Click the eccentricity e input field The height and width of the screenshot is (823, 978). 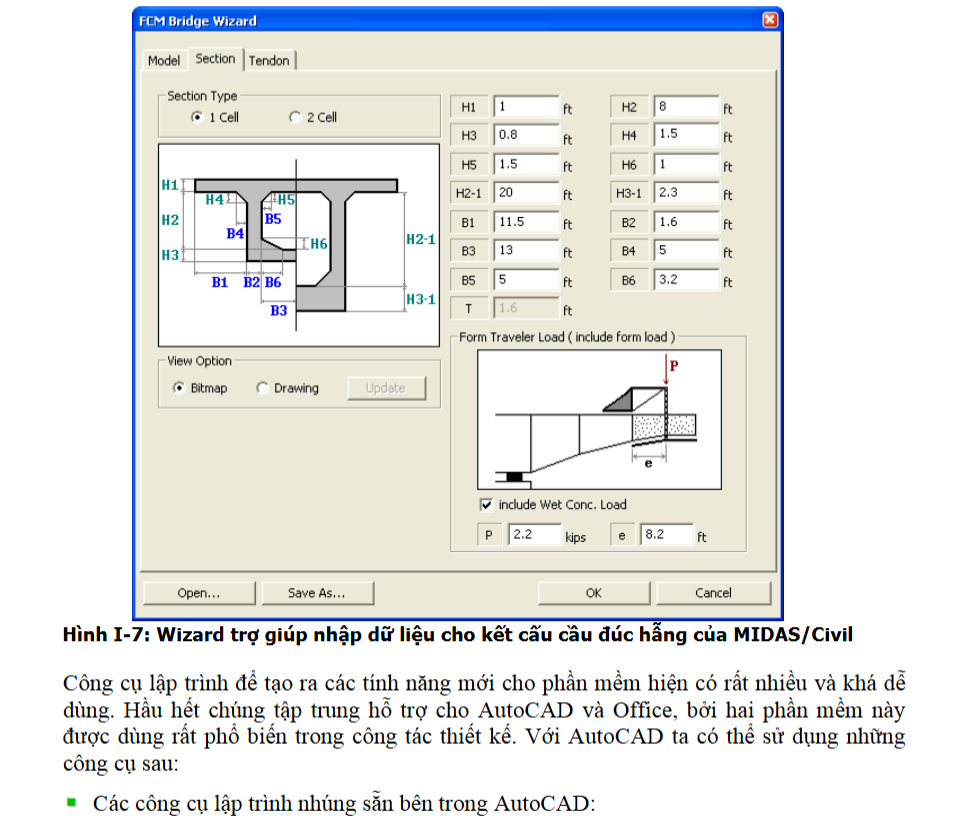click(x=667, y=535)
